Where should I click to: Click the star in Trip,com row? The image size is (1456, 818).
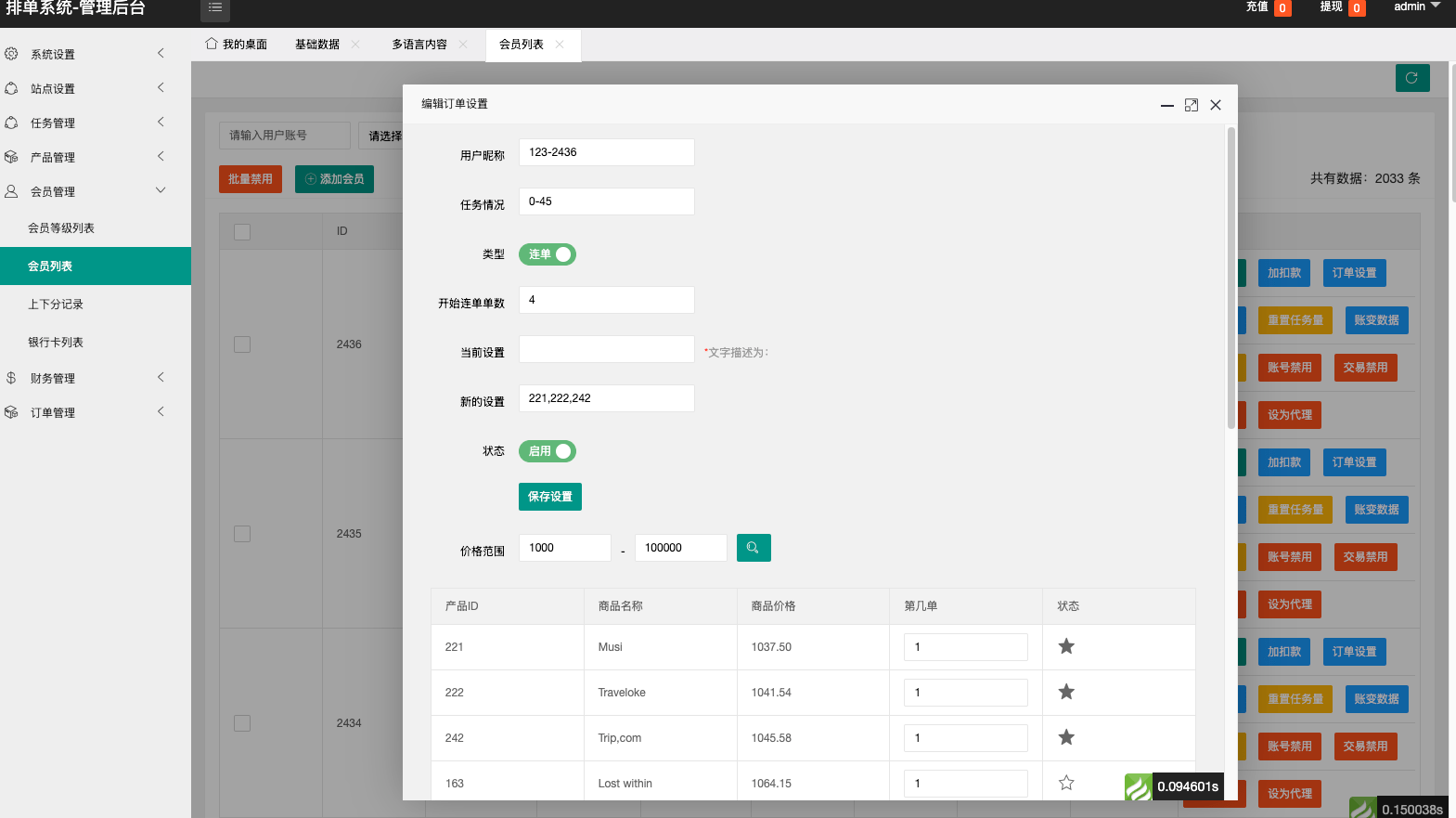(x=1066, y=737)
